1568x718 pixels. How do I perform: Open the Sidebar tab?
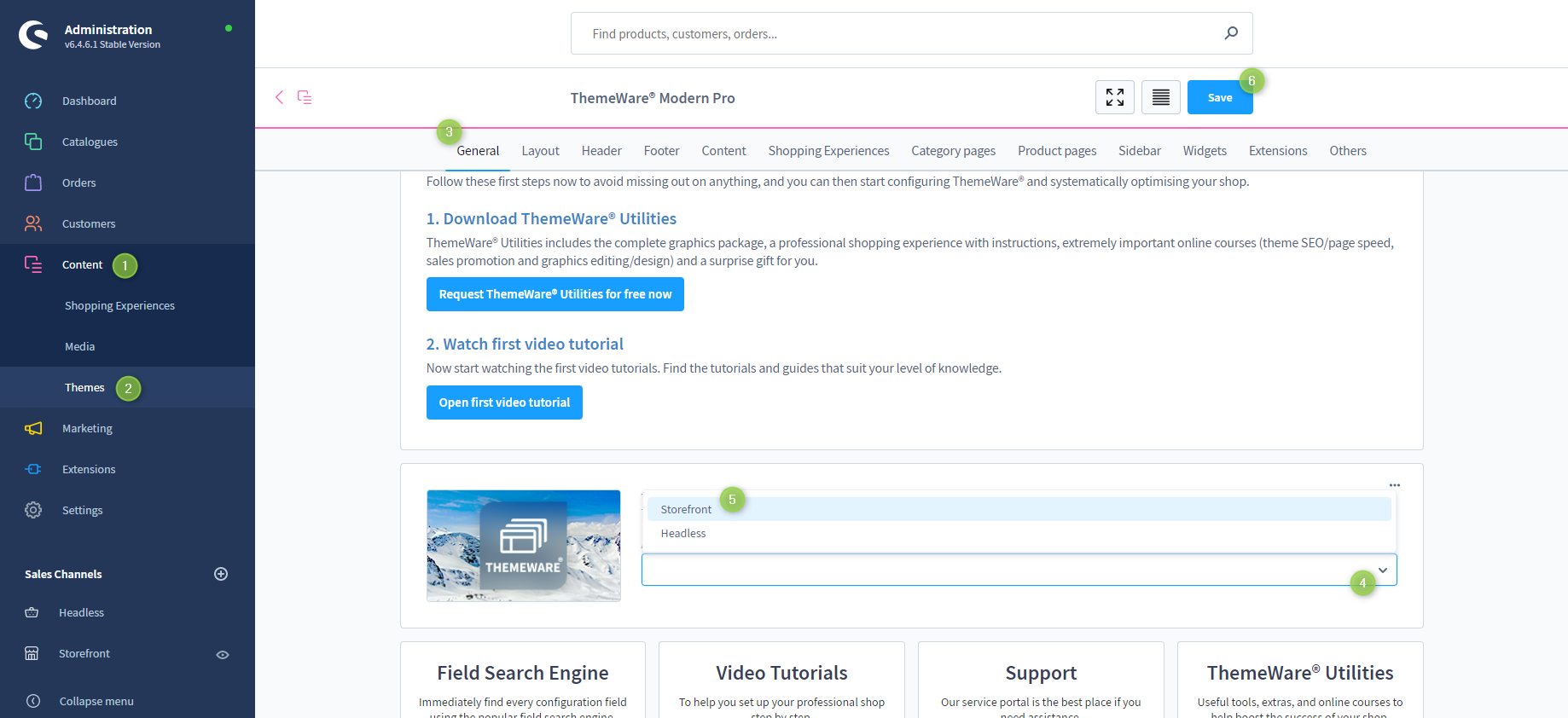tap(1140, 151)
